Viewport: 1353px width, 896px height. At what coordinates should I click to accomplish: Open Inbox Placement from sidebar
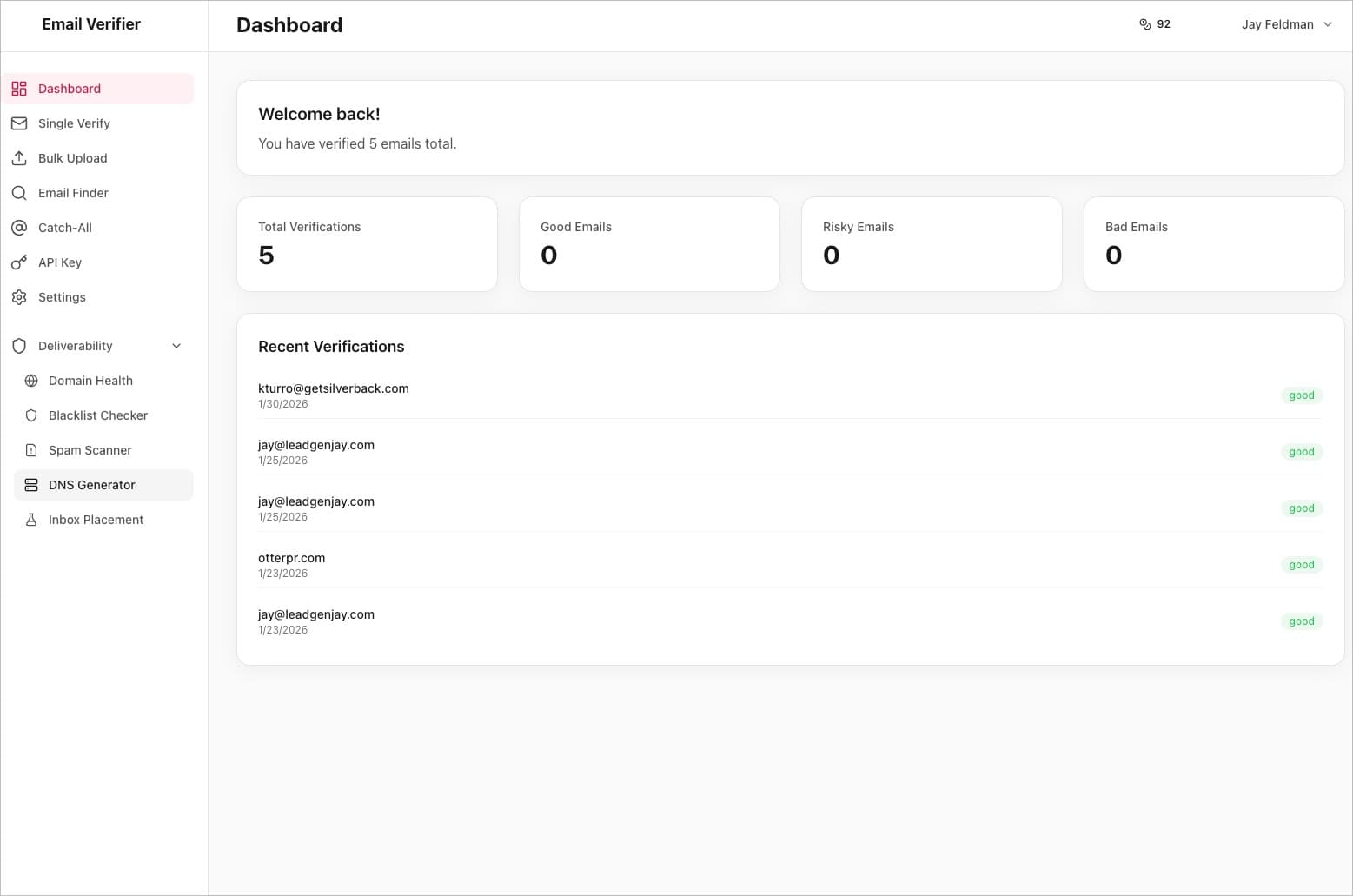pyautogui.click(x=96, y=520)
